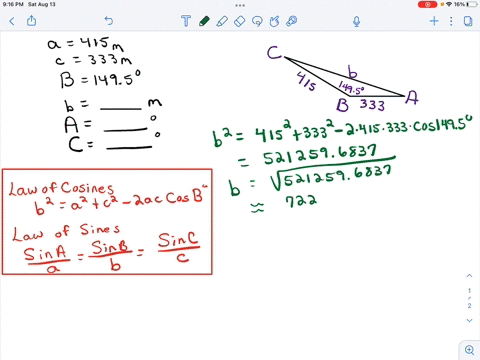Tap the time and date display
Image resolution: width=480 pixels, height=360 pixels.
pos(29,4)
